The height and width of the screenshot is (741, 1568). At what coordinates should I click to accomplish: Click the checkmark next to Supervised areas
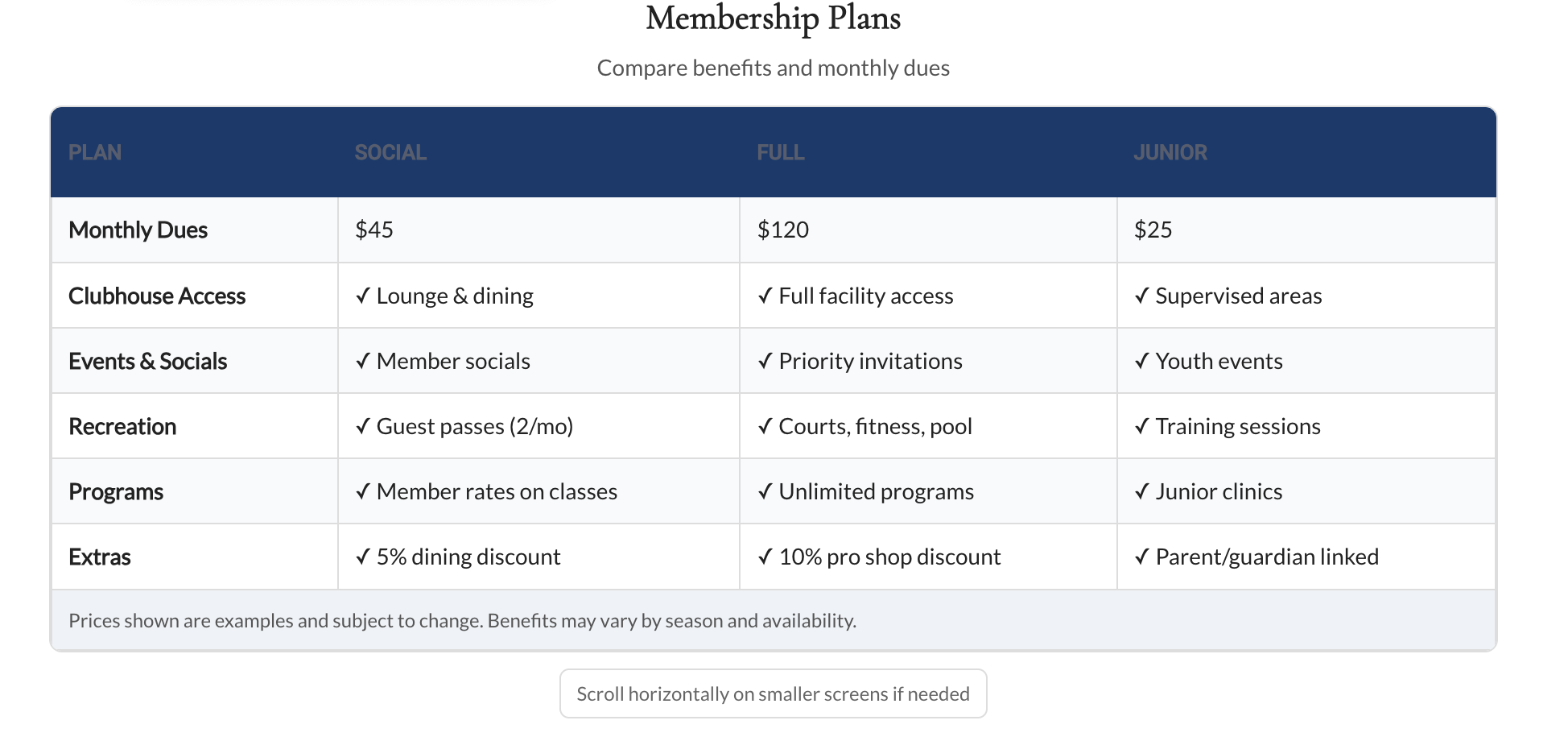pos(1141,296)
